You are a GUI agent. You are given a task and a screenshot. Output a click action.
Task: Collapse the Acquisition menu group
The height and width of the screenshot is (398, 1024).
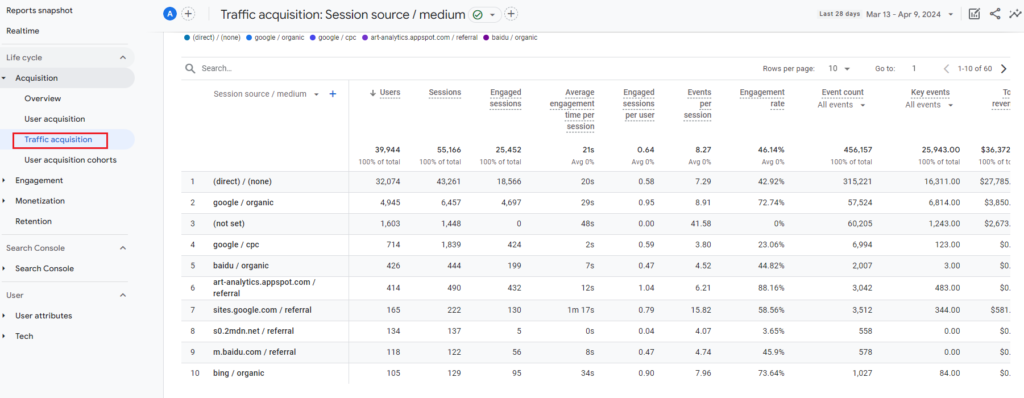coord(4,78)
